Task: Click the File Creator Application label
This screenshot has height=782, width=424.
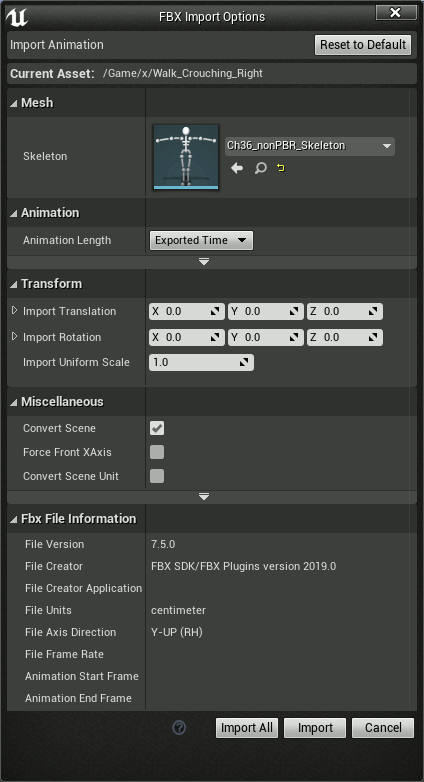Action: tap(83, 588)
